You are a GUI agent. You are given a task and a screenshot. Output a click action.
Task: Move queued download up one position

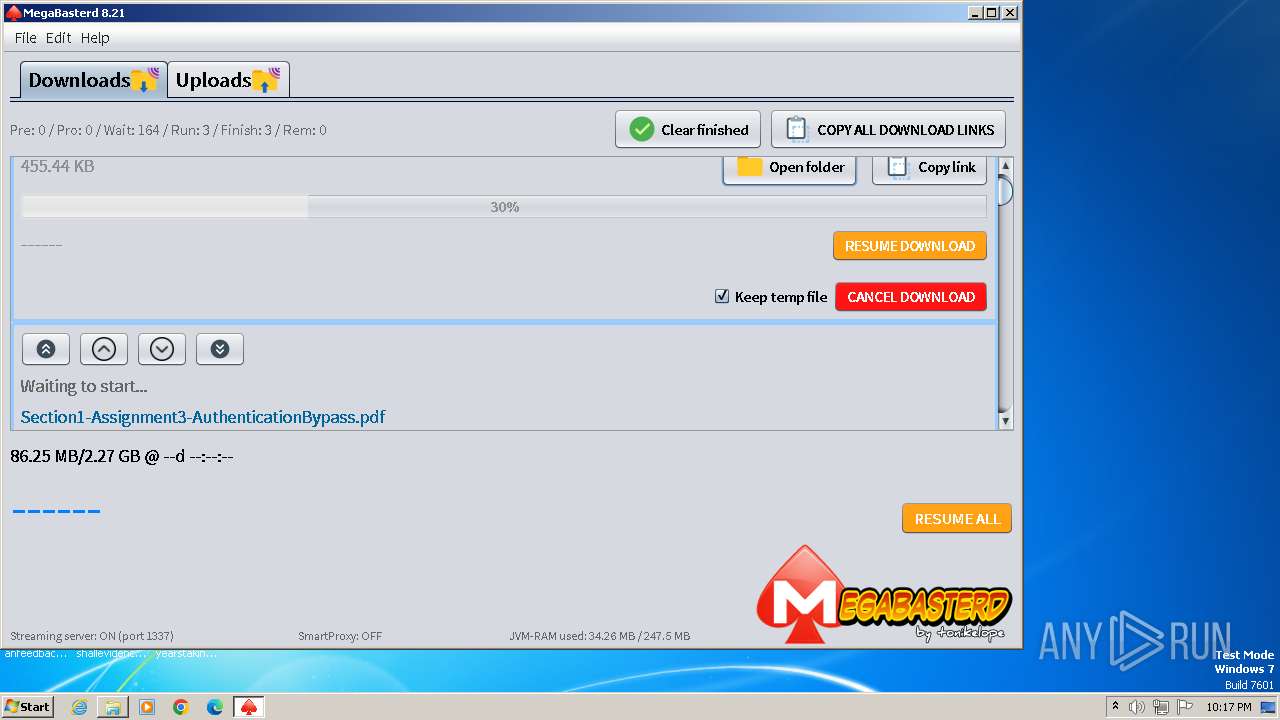(104, 349)
